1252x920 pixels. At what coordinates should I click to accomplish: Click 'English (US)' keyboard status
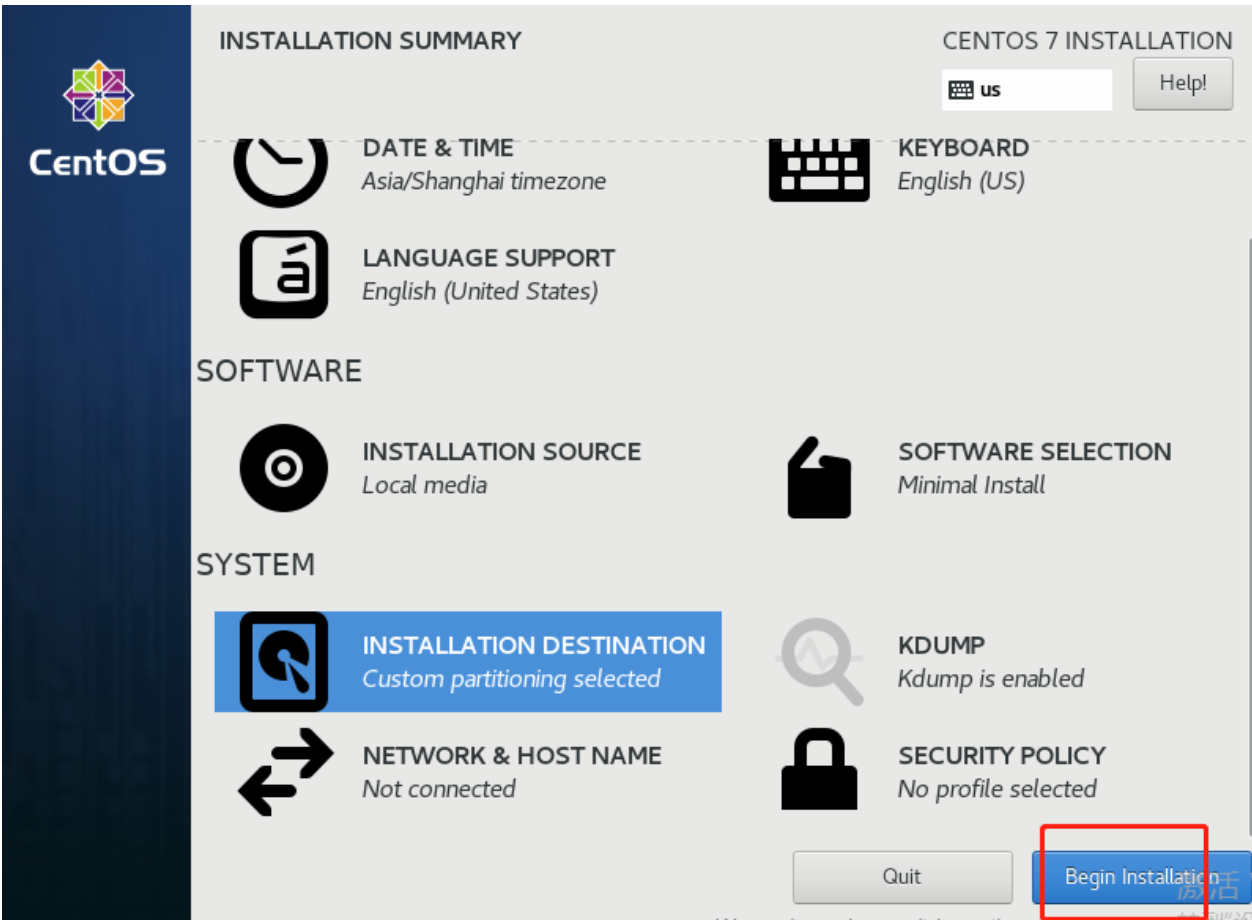click(961, 182)
